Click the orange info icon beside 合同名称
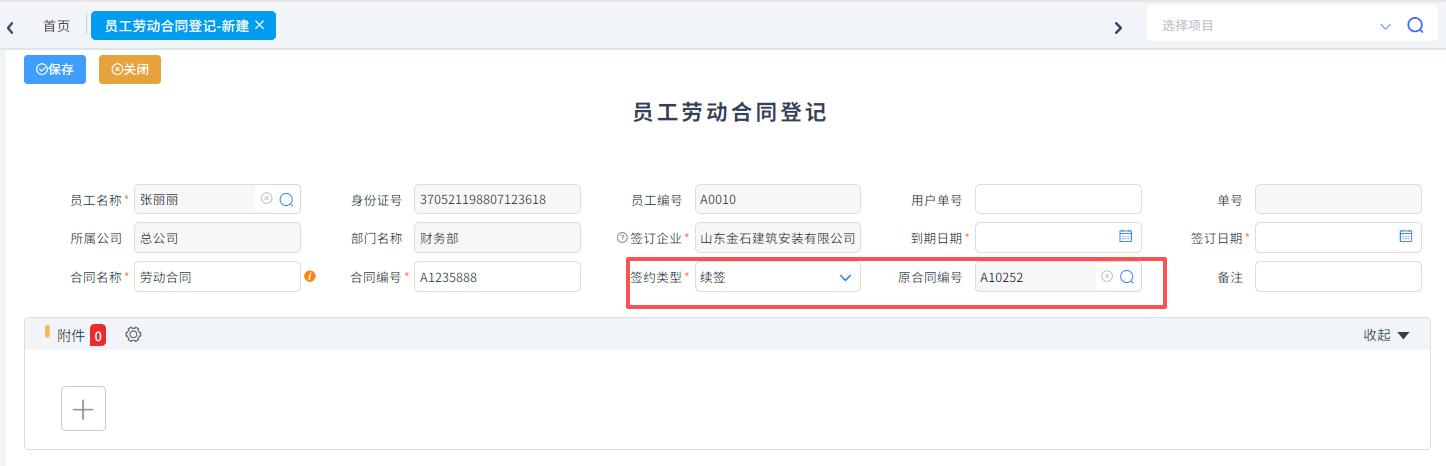Screen dimensions: 1446x466 click(x=310, y=276)
